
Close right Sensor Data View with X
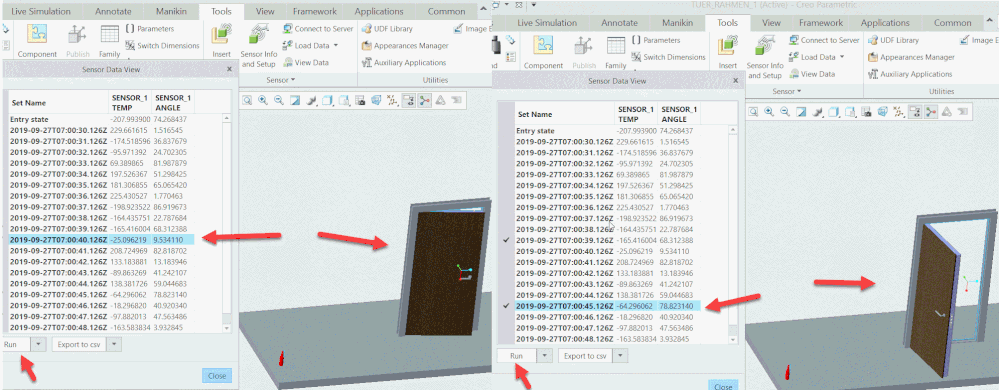[x=735, y=81]
